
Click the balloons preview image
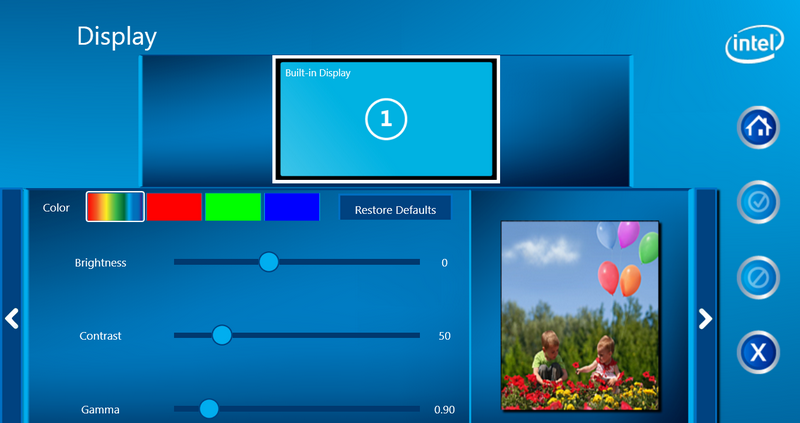580,316
